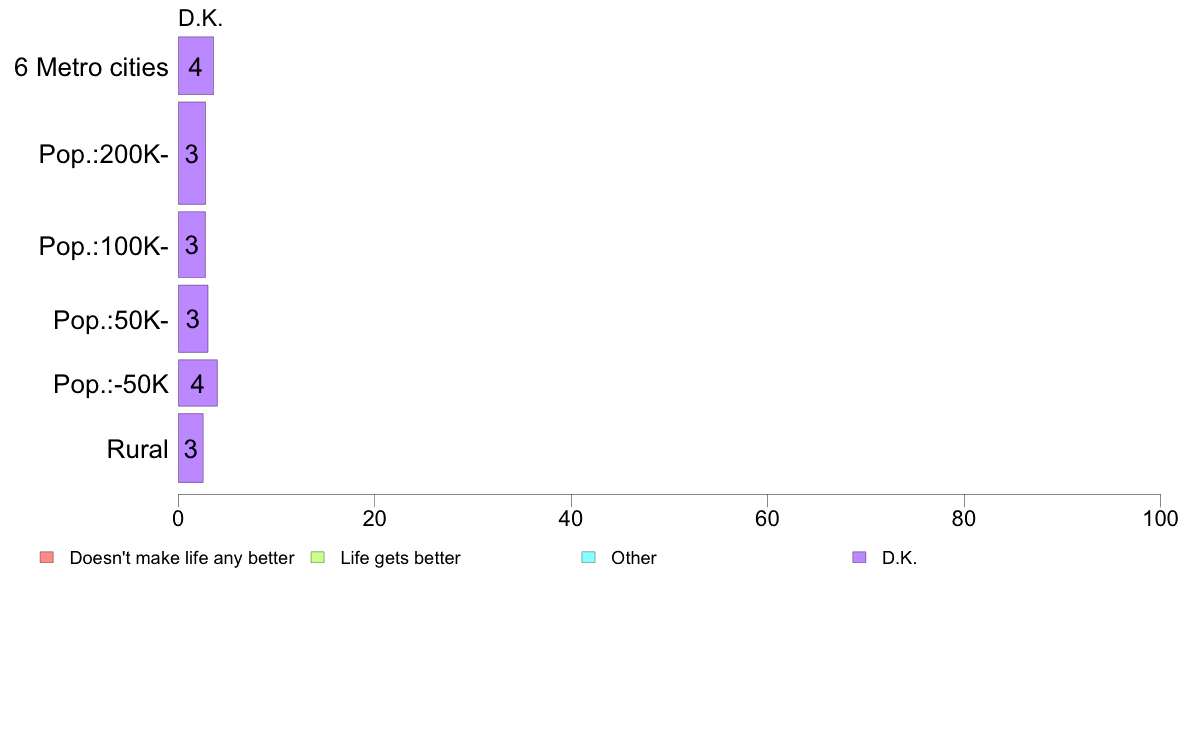Click the '60' tick on x-axis
This screenshot has height=736, width=1188.
(x=767, y=518)
